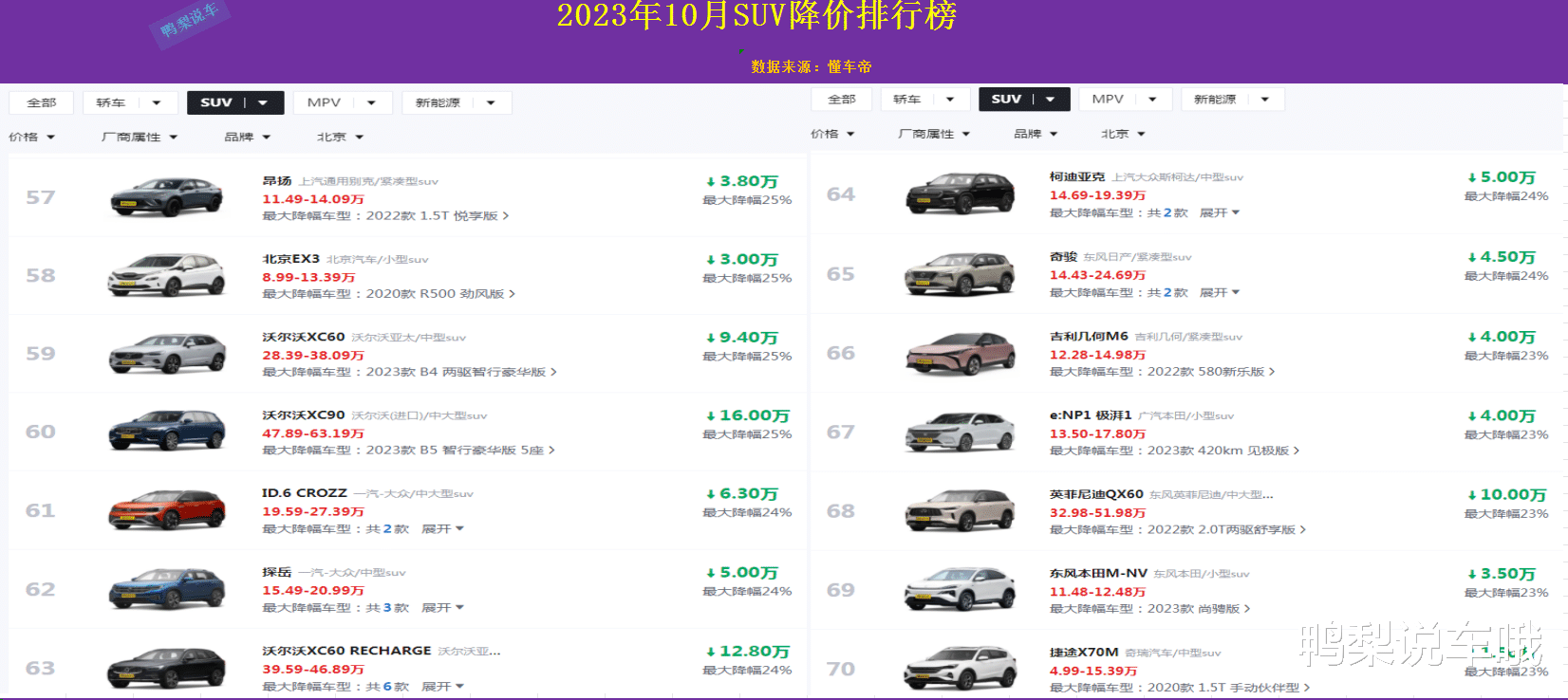
Task: Select the 全部 tab in left panel
Action: (41, 102)
